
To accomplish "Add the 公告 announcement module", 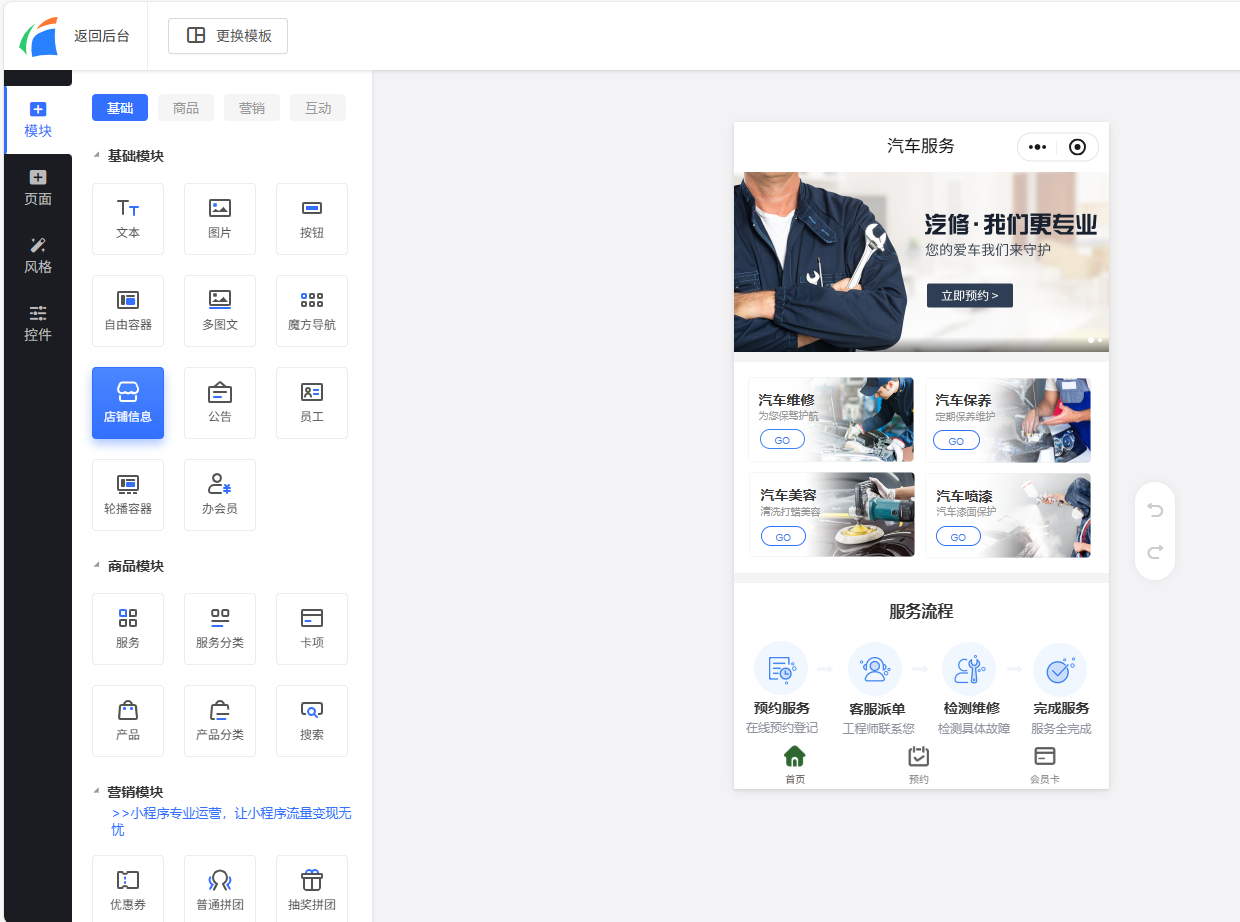I will tap(220, 403).
